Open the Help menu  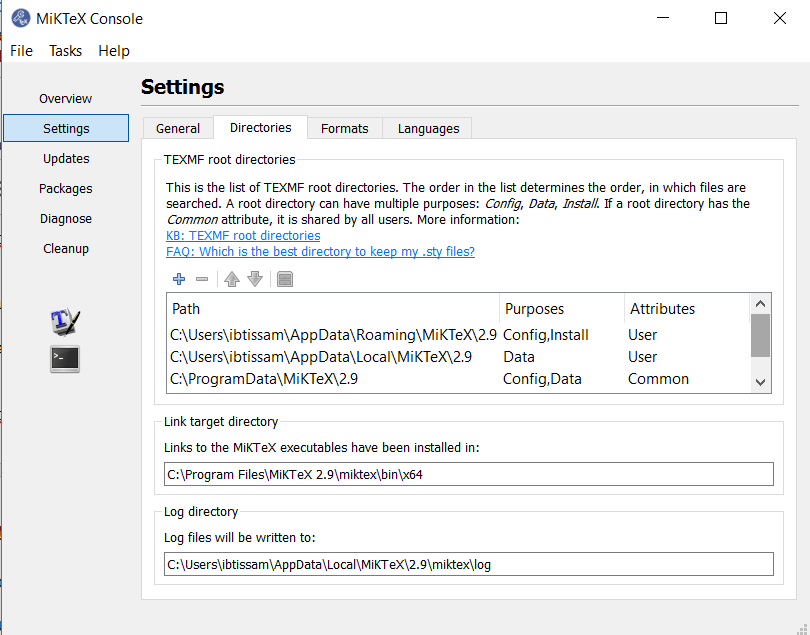click(x=114, y=51)
